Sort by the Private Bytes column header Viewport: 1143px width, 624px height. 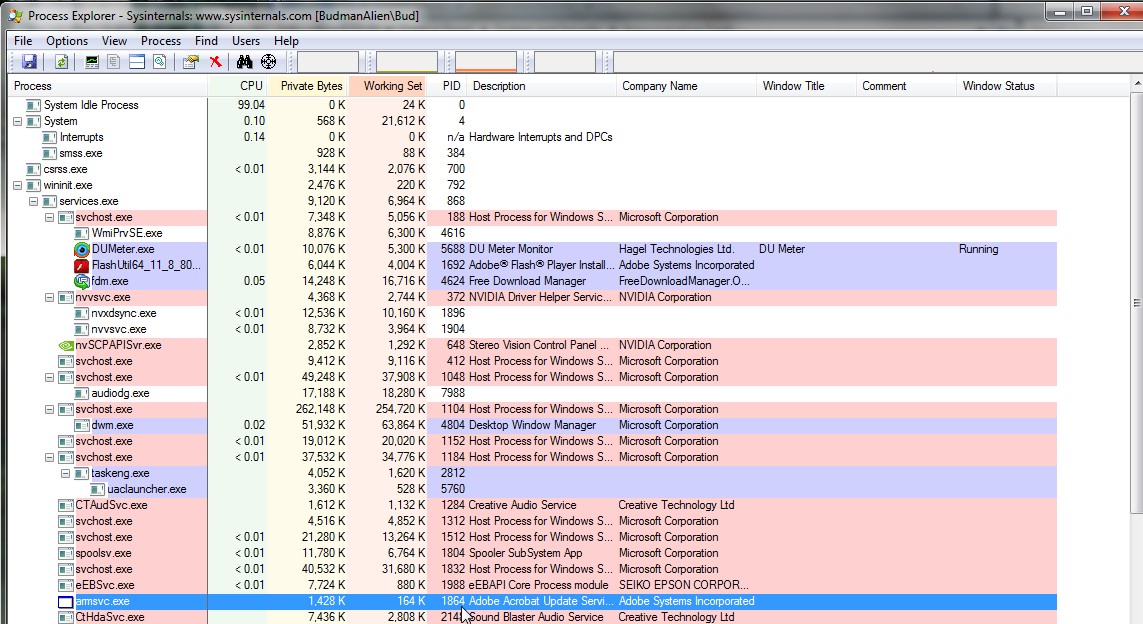(308, 86)
